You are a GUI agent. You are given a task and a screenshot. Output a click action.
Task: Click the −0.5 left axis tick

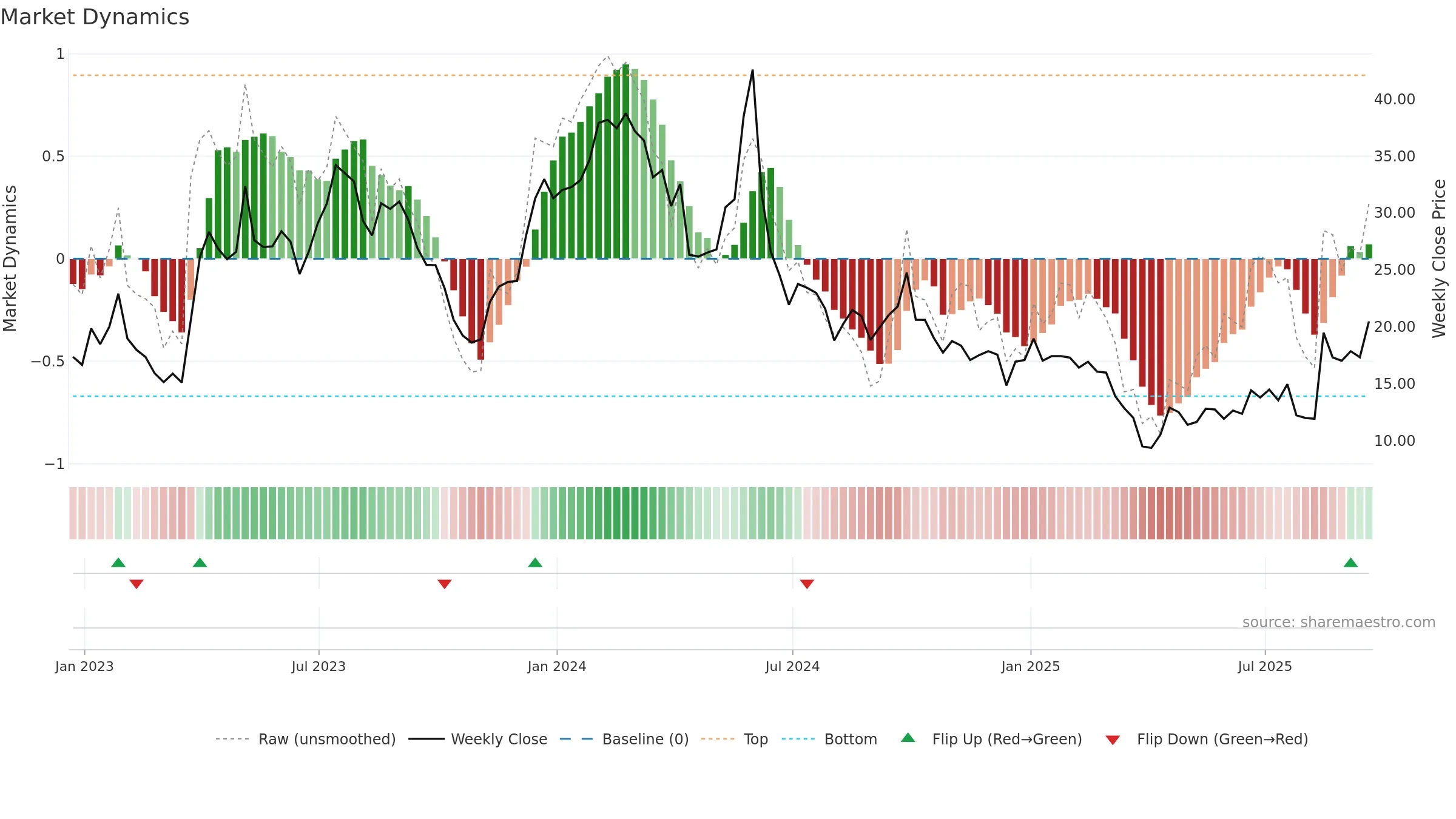pos(48,362)
